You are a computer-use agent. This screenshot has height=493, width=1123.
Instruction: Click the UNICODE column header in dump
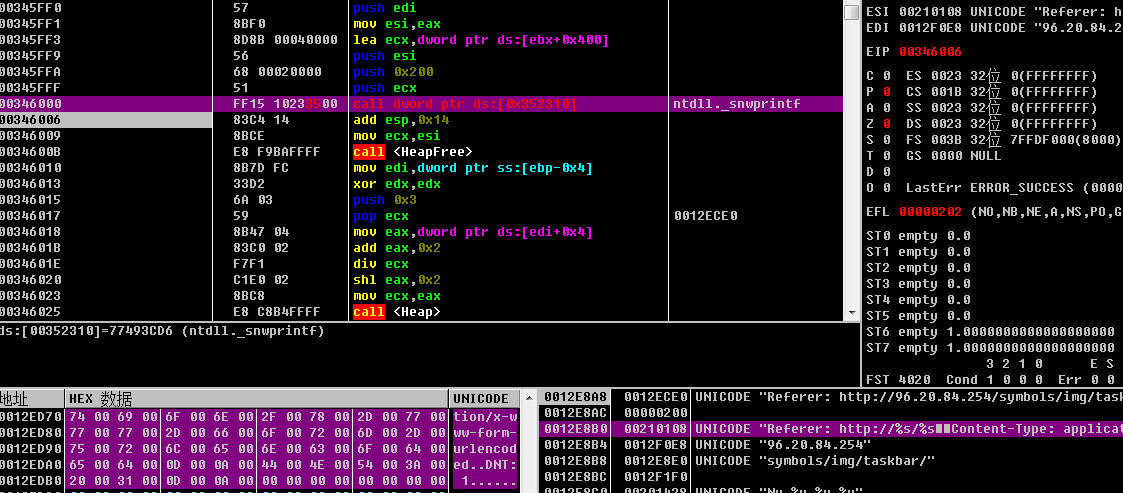click(484, 399)
